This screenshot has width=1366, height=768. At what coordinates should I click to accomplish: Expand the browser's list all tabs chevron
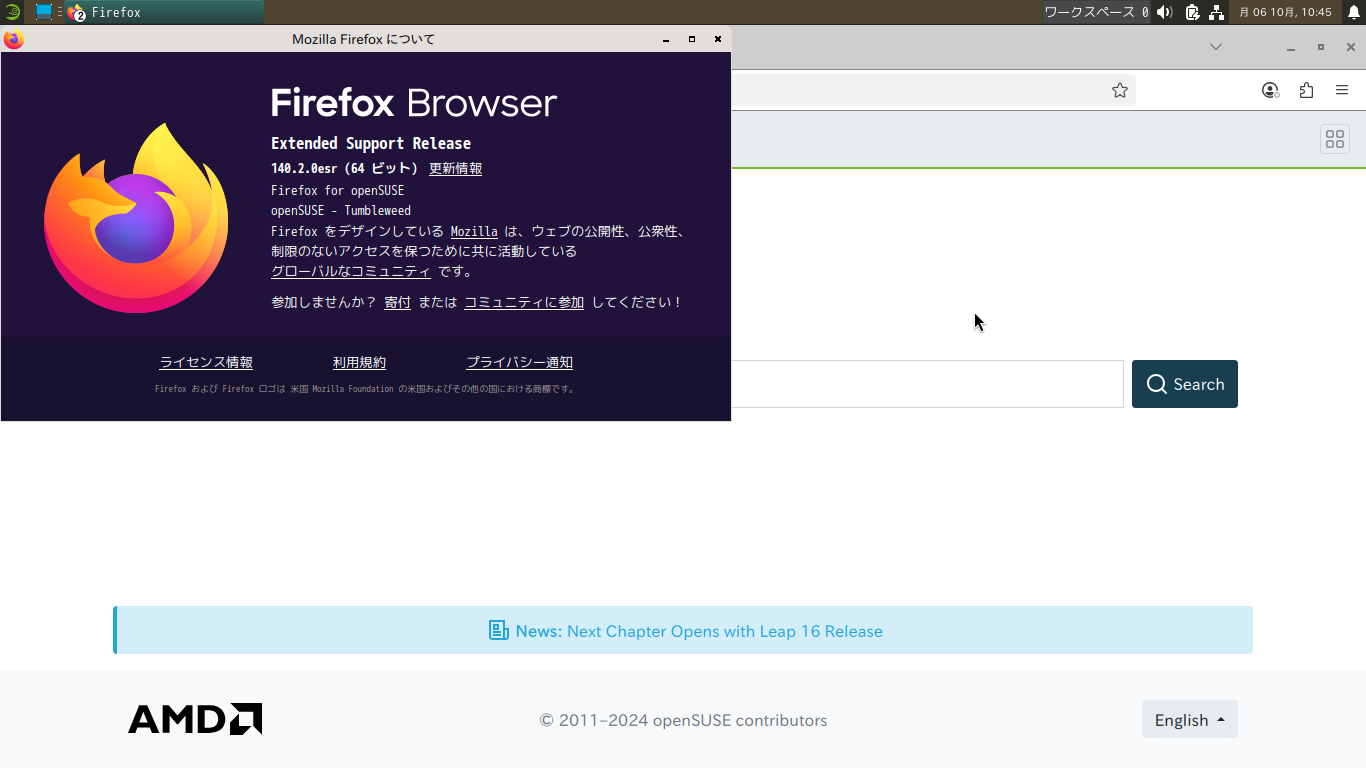(1216, 47)
